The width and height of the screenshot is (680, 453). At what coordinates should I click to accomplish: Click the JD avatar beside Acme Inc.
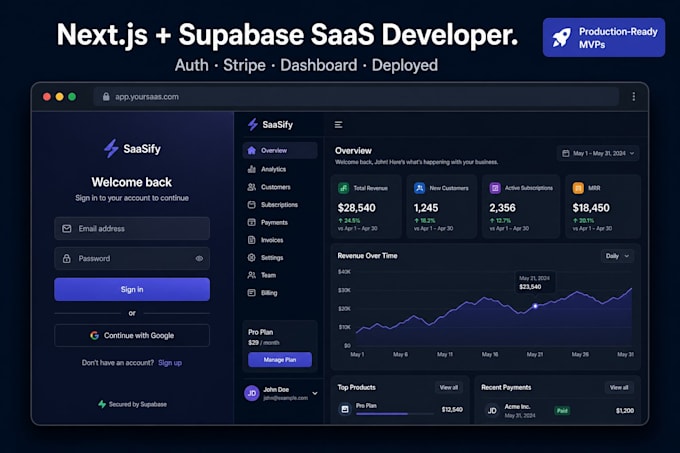pyautogui.click(x=492, y=410)
